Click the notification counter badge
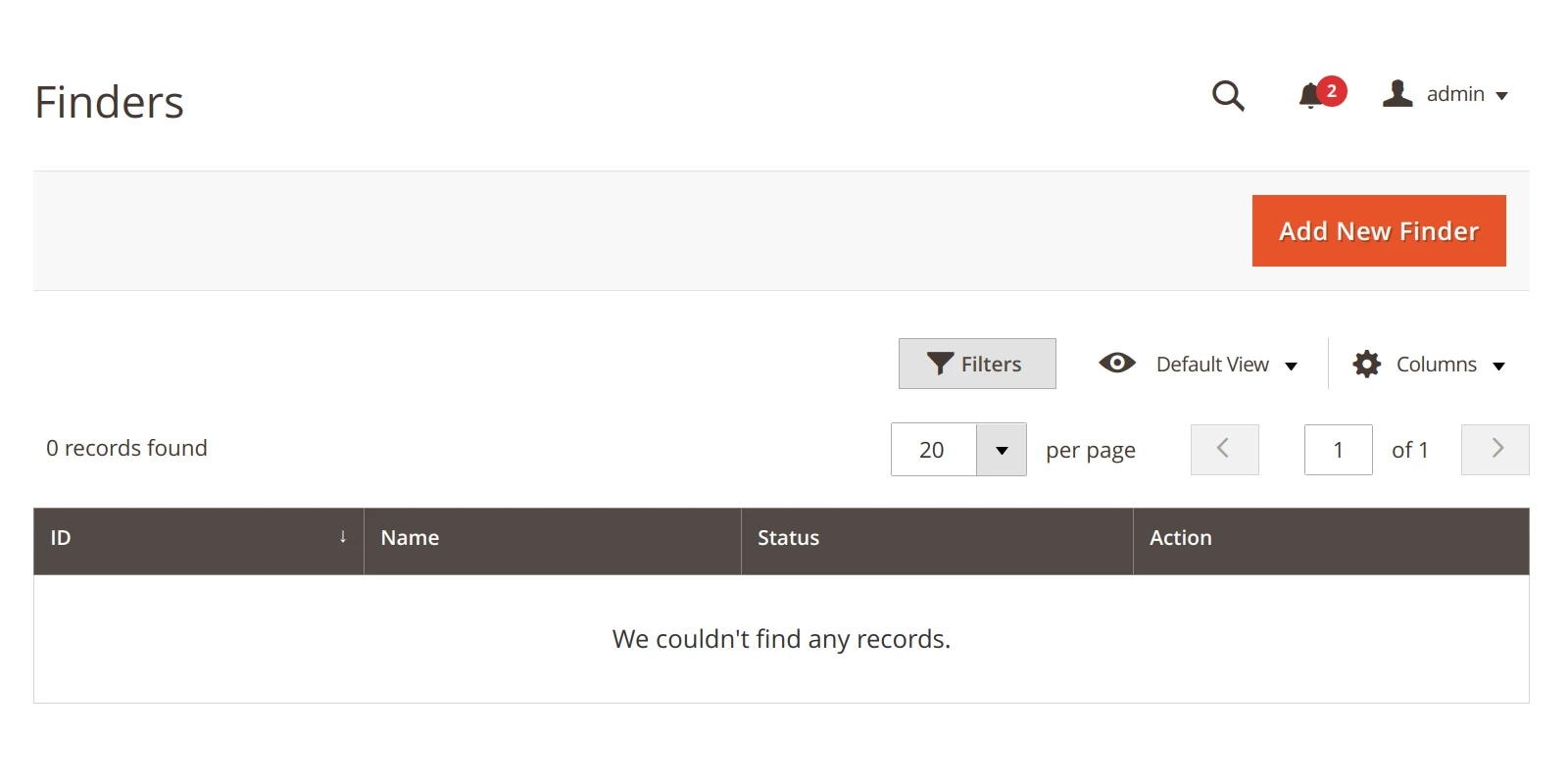 point(1331,90)
